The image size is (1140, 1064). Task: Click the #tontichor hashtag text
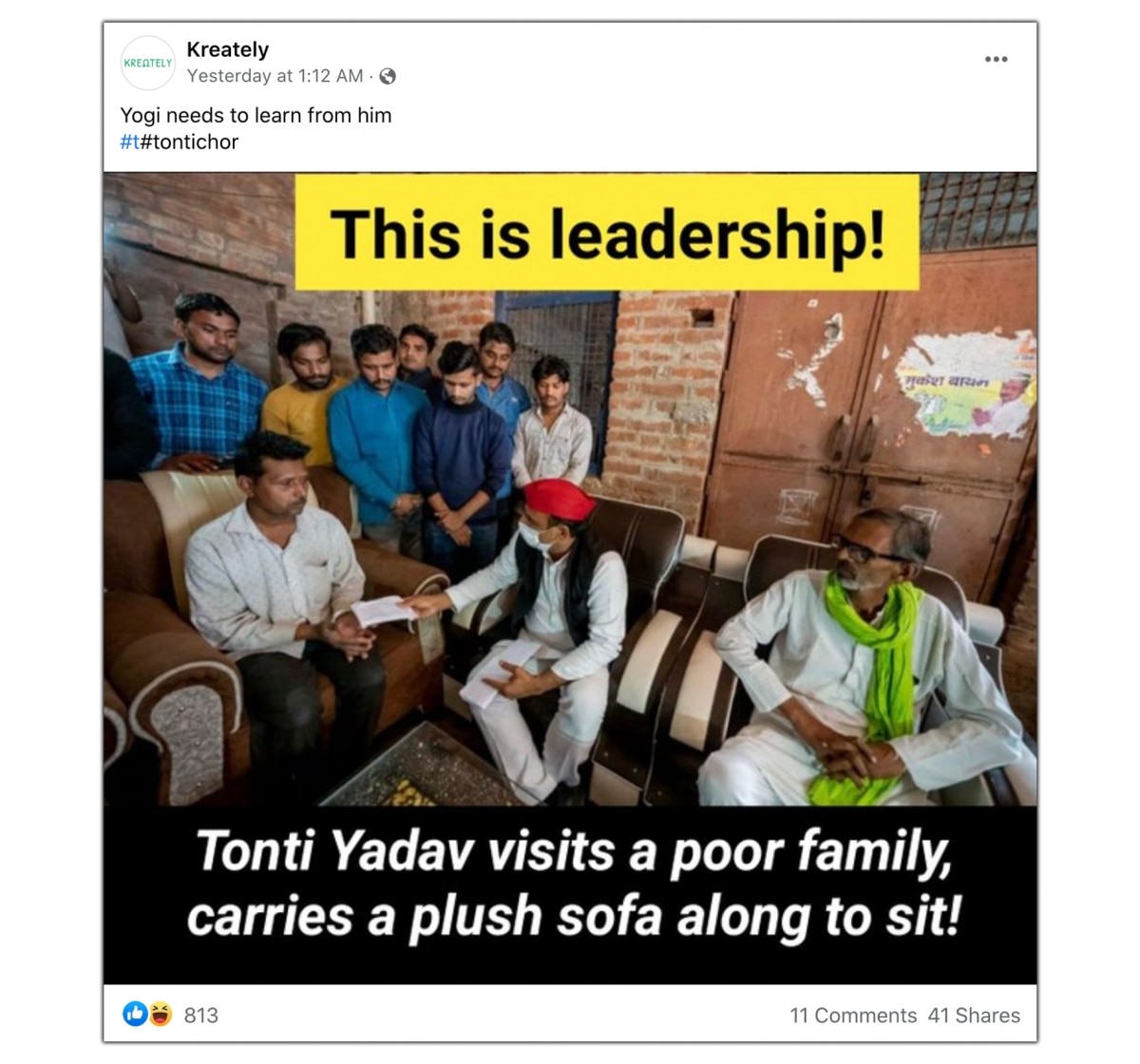[189, 142]
